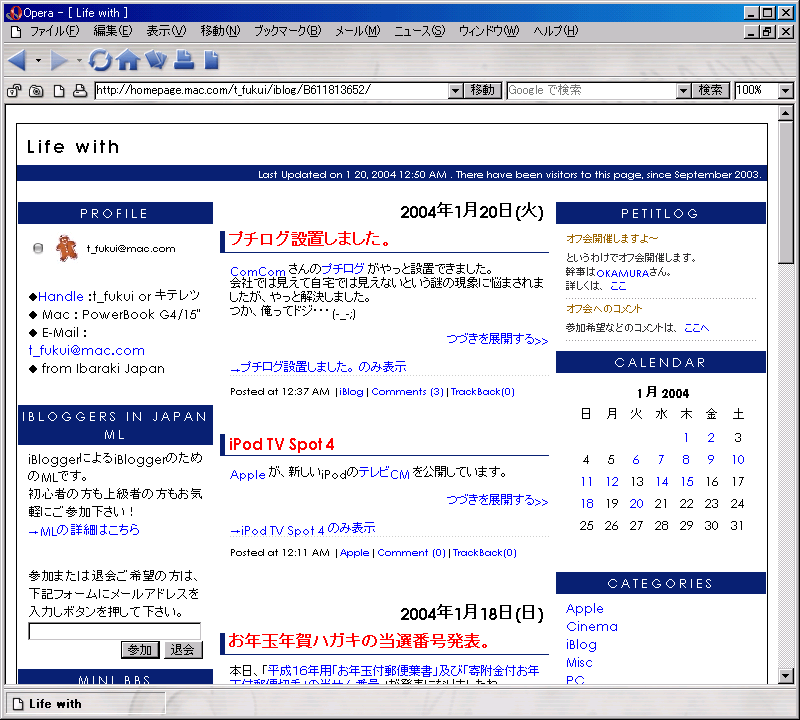Image resolution: width=800 pixels, height=720 pixels.
Task: Click the vertical scrollbar thumb
Action: 786,192
